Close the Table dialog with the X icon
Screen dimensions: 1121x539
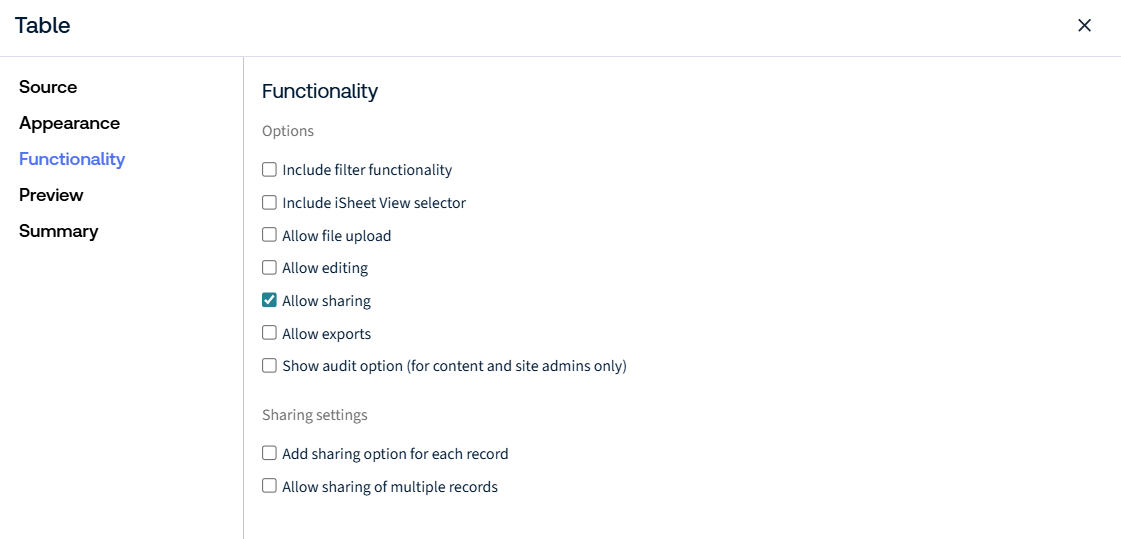click(x=1084, y=26)
